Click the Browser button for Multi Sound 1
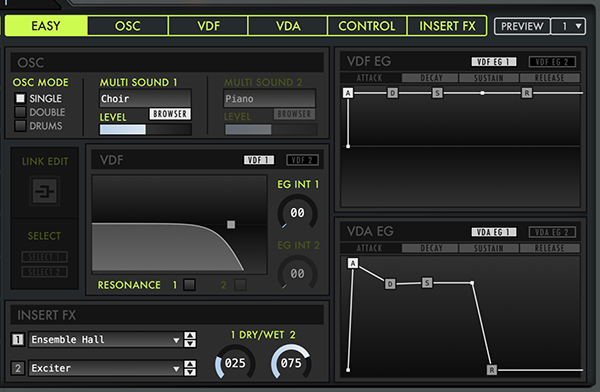 click(x=170, y=114)
